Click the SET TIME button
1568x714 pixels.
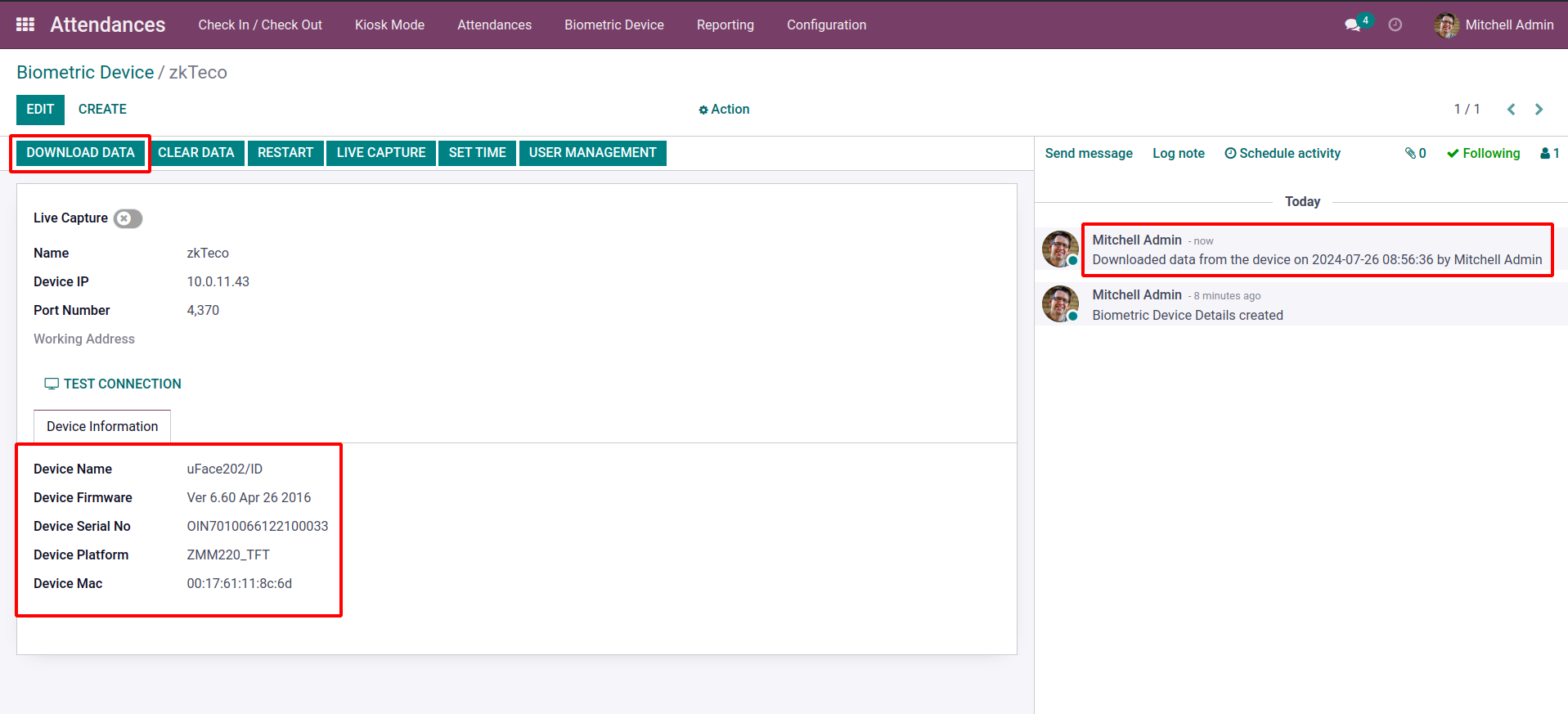[478, 153]
